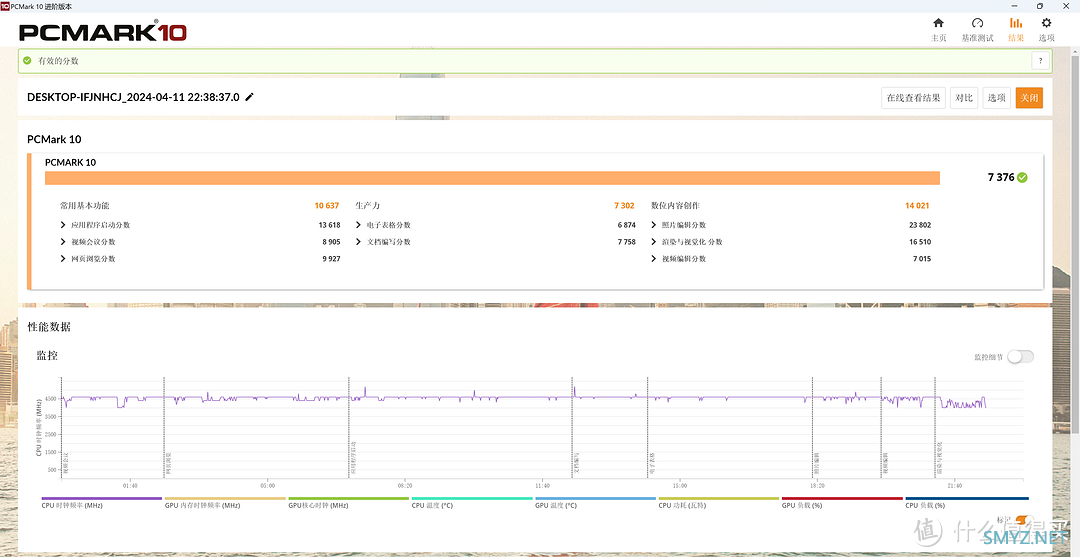Expand 照片编辑分数 row
The height and width of the screenshot is (557, 1080).
pyautogui.click(x=654, y=225)
